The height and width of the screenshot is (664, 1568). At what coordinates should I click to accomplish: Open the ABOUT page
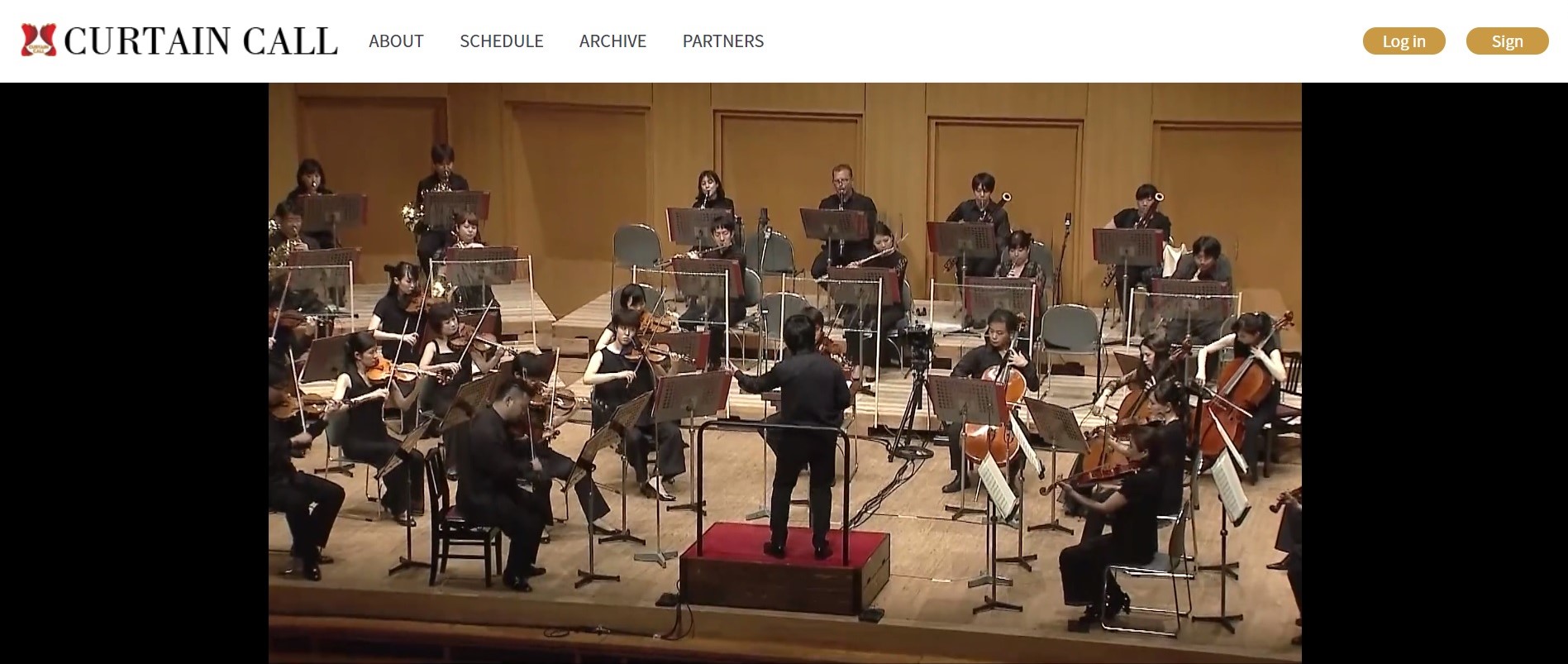396,41
